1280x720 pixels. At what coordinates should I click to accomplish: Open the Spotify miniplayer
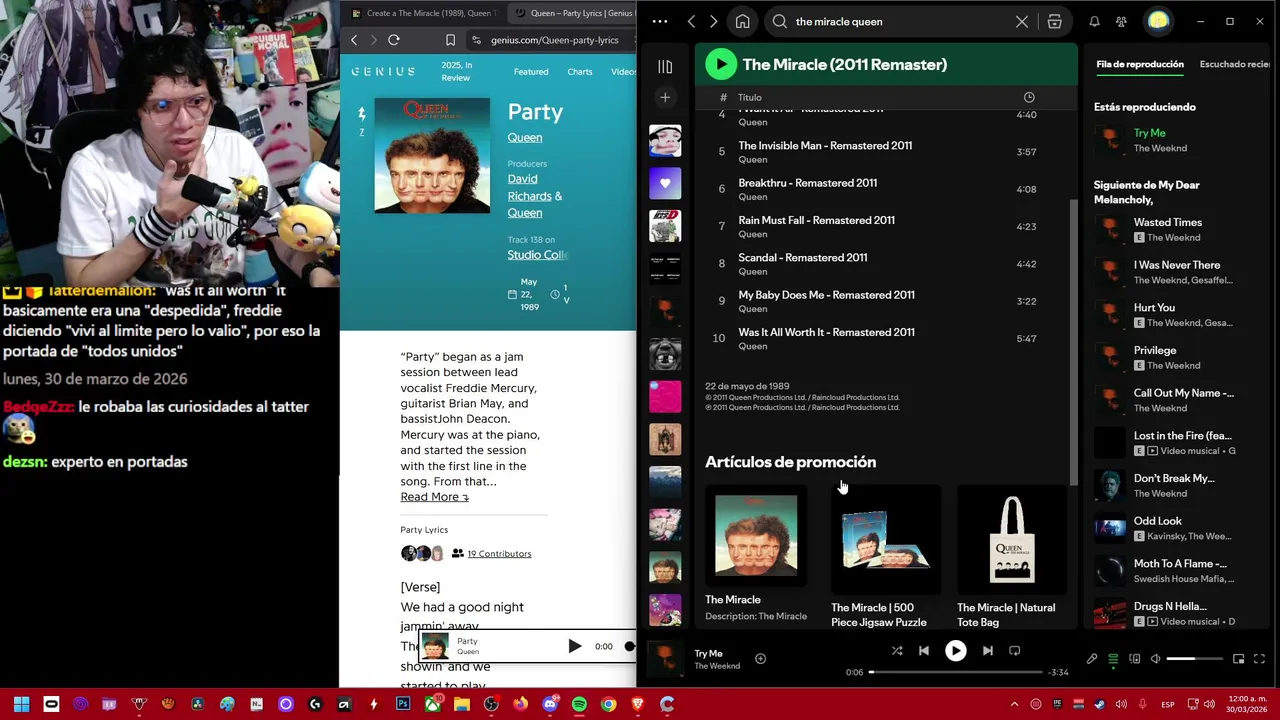click(x=1238, y=659)
